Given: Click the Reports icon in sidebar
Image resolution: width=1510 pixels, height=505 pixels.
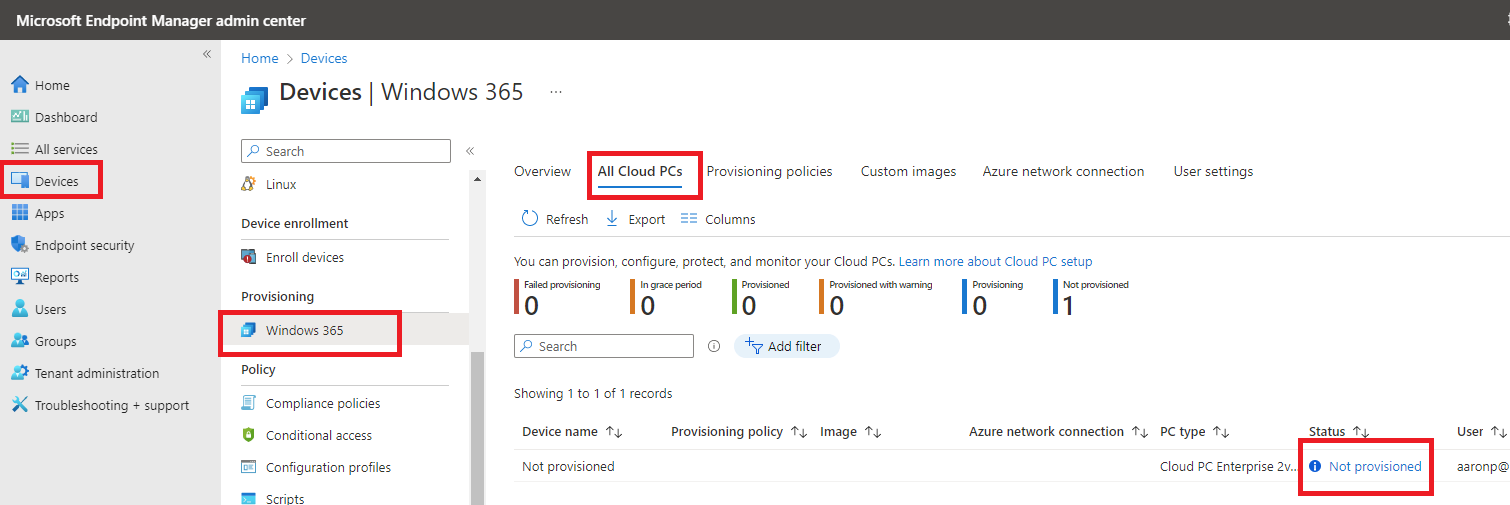Looking at the screenshot, I should click(x=19, y=277).
